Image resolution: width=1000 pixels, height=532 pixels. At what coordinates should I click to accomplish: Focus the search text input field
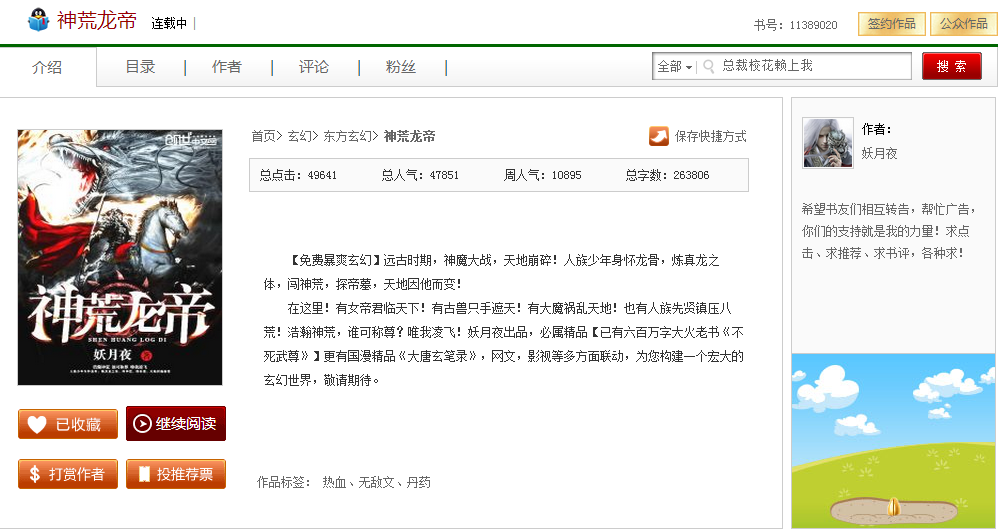pyautogui.click(x=810, y=67)
